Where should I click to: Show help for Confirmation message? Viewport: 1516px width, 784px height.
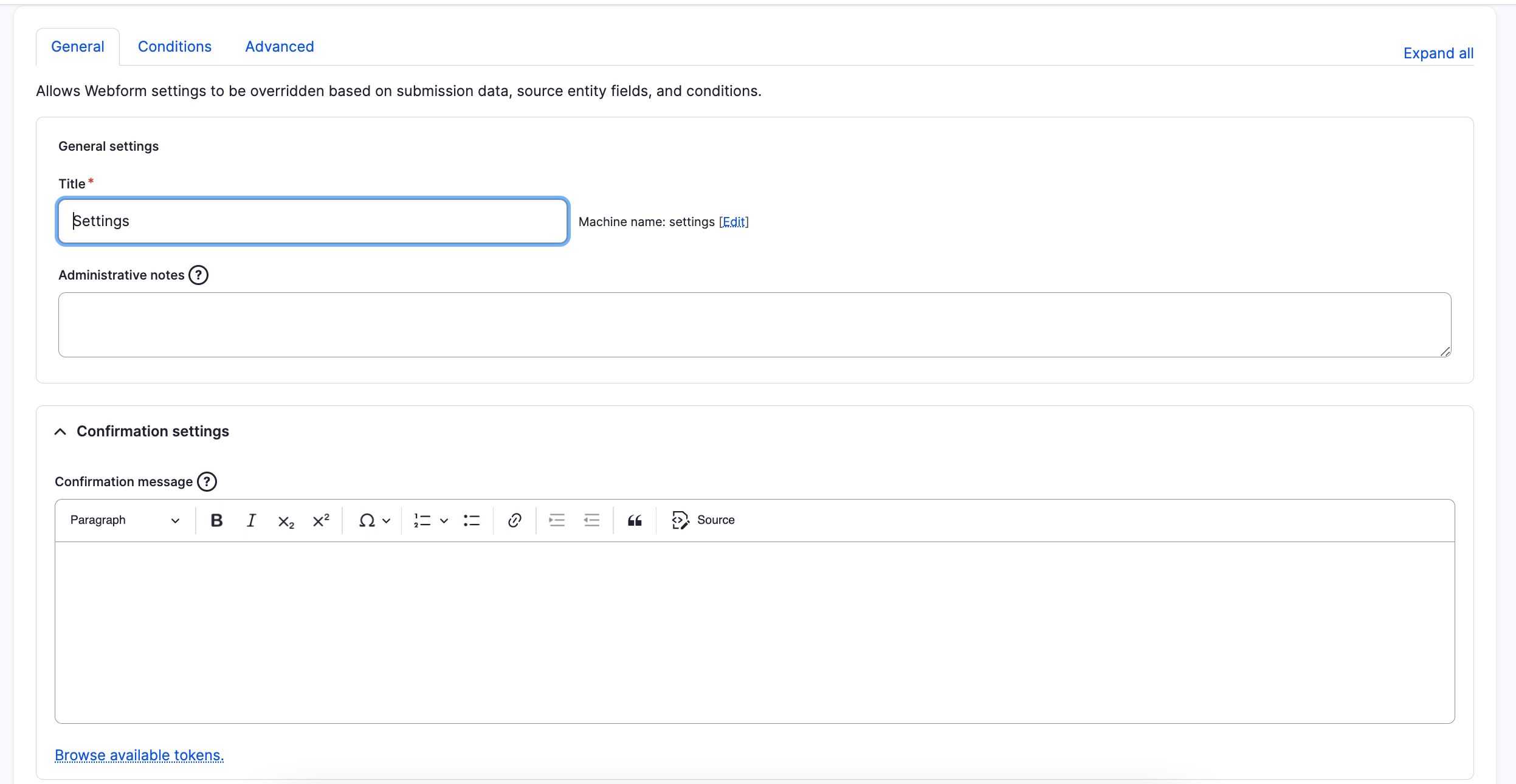(207, 482)
